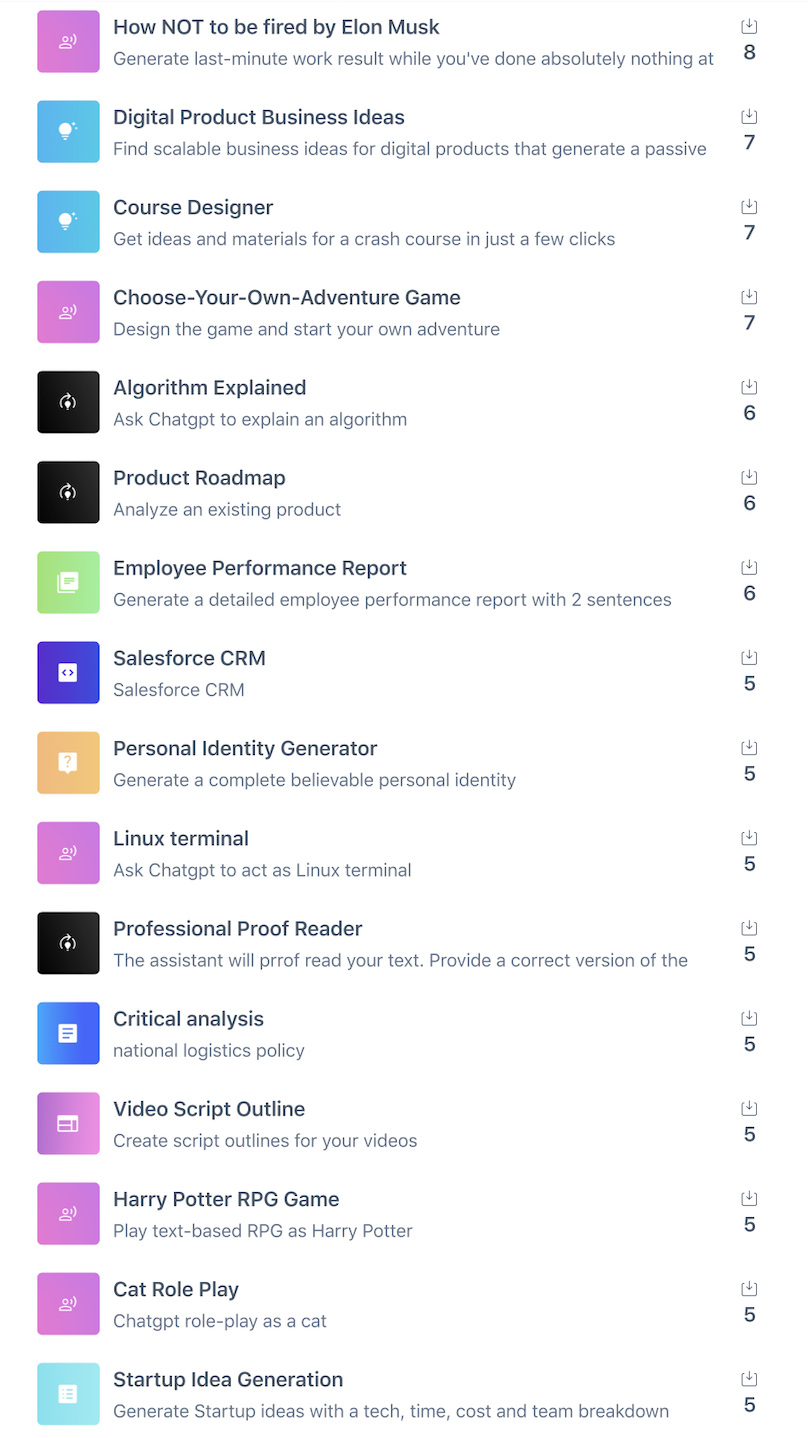Open the Choose-Your-Own-Adventure Game prompt
This screenshot has width=808, height=1438.
point(286,298)
